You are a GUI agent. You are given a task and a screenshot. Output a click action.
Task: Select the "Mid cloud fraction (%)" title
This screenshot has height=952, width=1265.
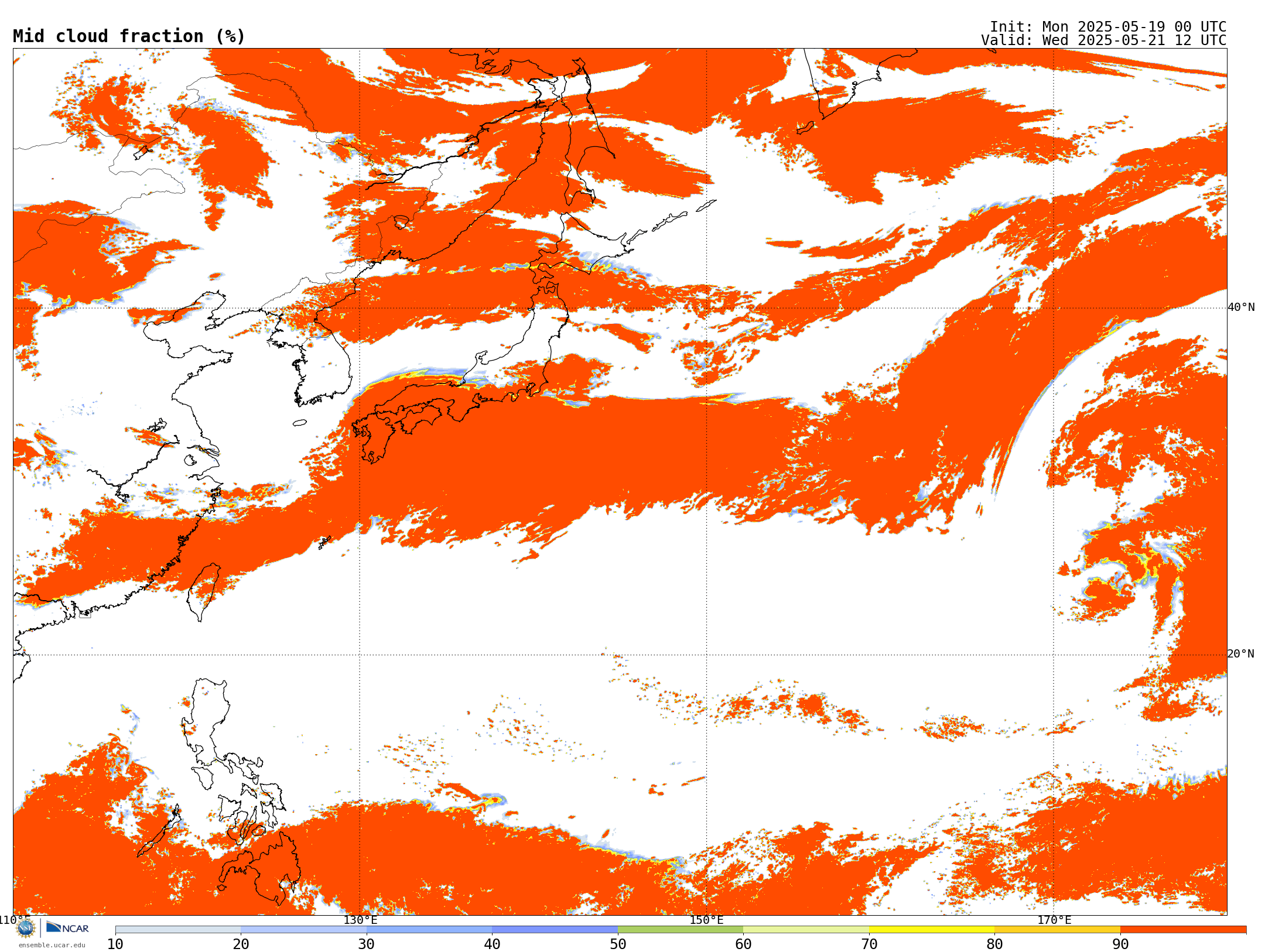[129, 36]
